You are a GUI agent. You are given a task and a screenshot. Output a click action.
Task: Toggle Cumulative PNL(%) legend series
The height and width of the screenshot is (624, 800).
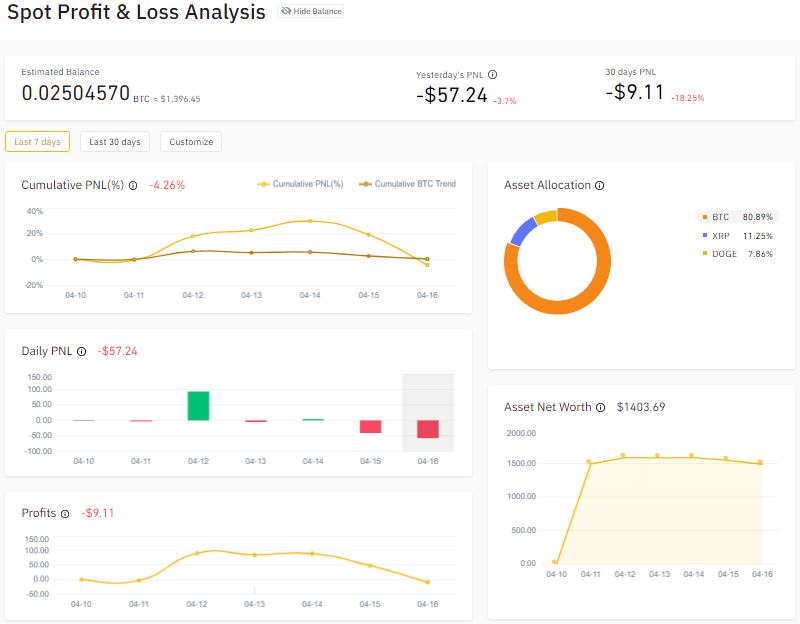point(300,184)
